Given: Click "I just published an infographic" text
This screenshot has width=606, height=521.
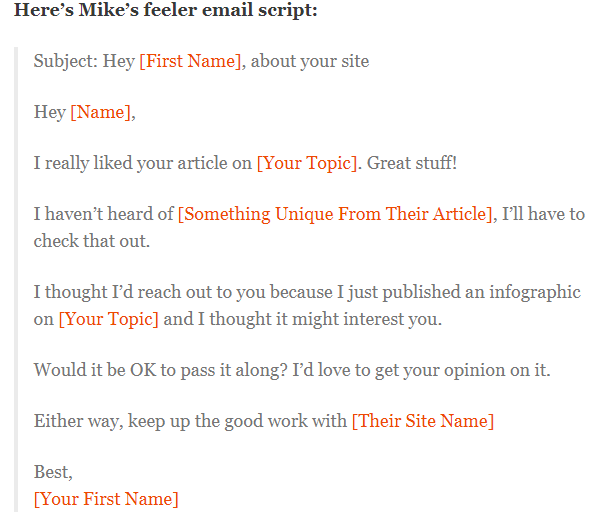Looking at the screenshot, I should (x=459, y=292).
